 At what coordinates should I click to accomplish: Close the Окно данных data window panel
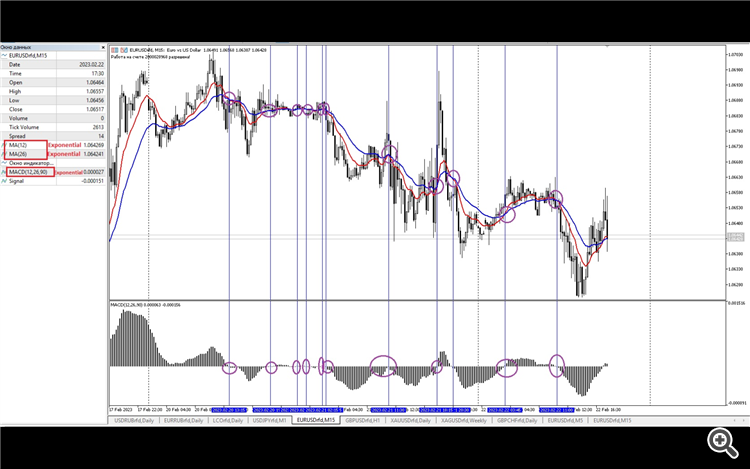pyautogui.click(x=103, y=47)
